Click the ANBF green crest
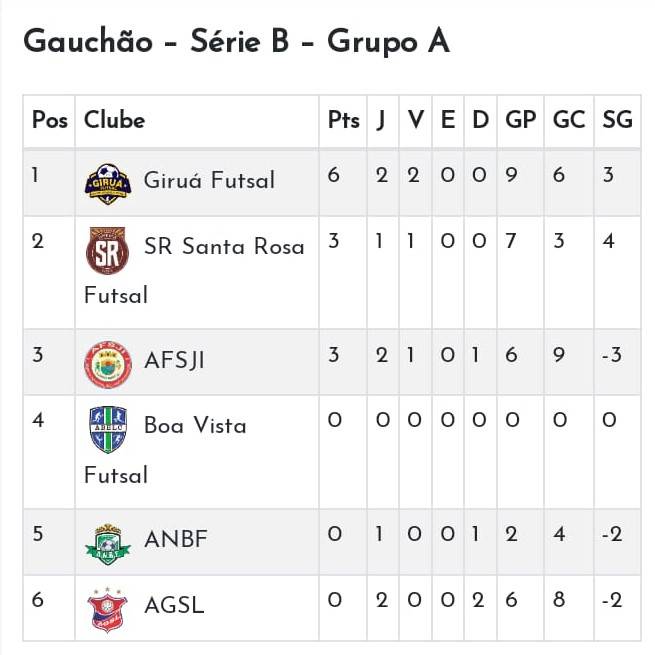655x655 pixels. point(108,544)
